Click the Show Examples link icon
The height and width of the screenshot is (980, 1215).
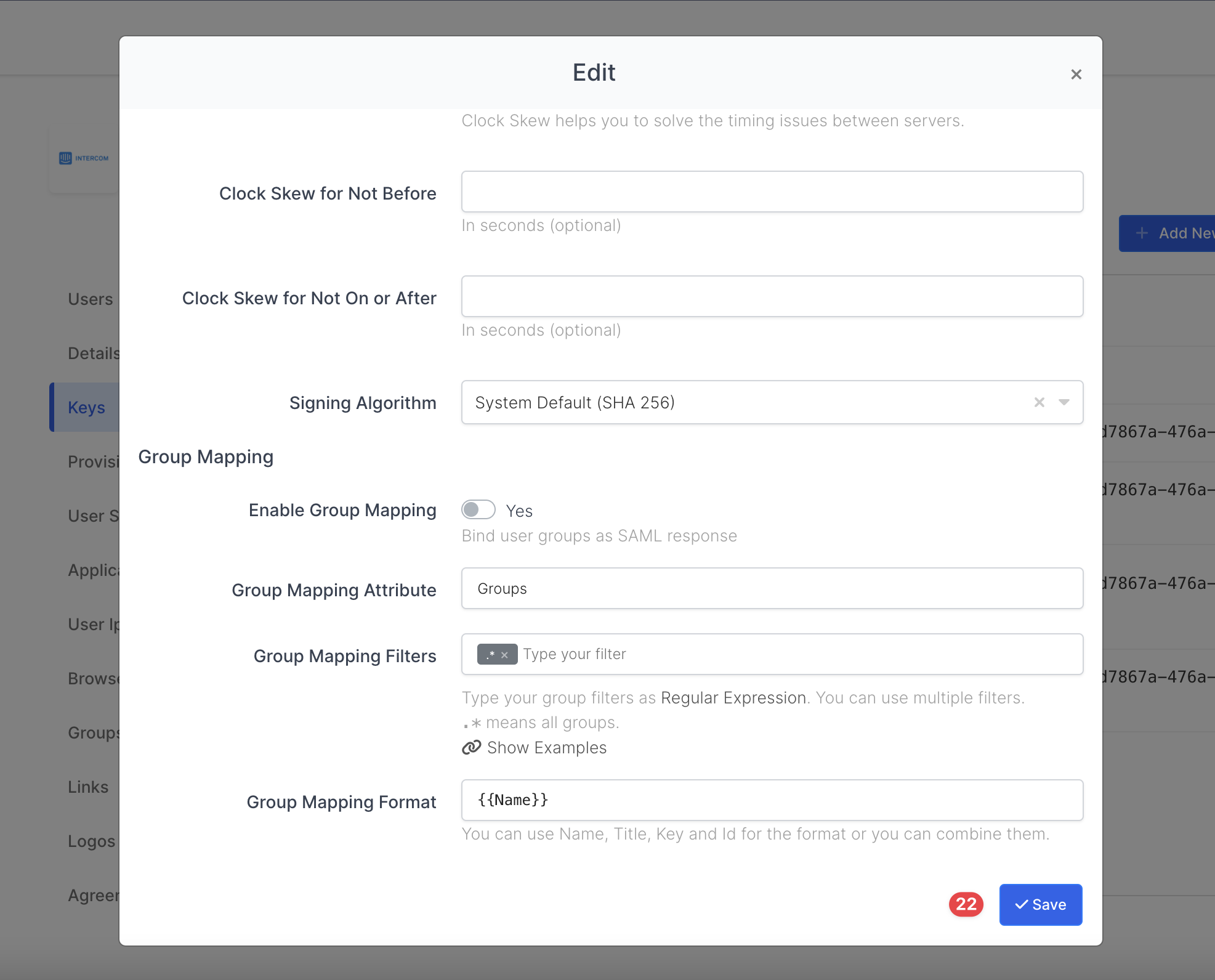[472, 748]
